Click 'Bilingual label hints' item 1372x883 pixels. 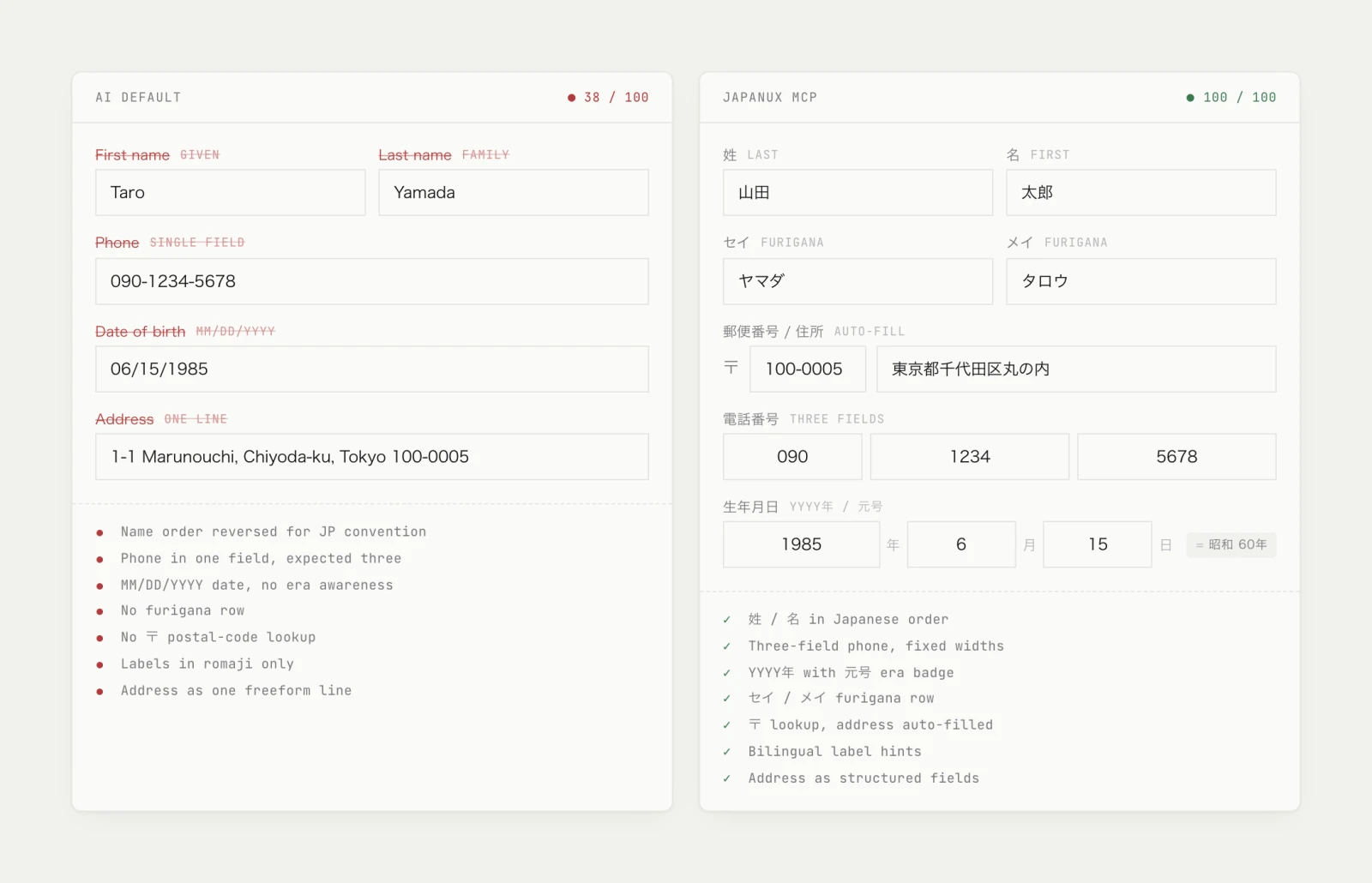coord(834,751)
